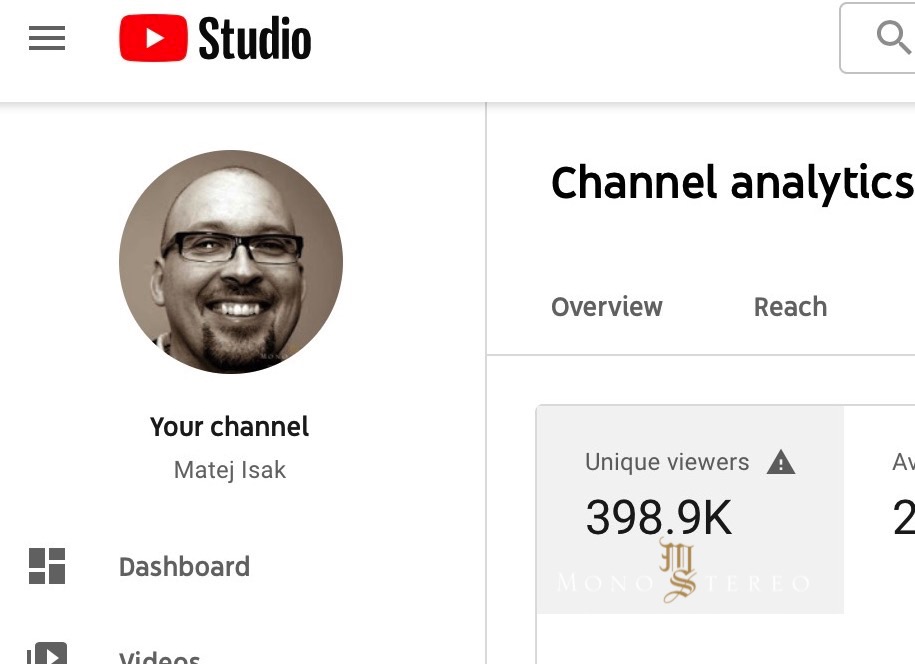Click the Unique viewers warning triangle
915x664 pixels.
coord(781,463)
